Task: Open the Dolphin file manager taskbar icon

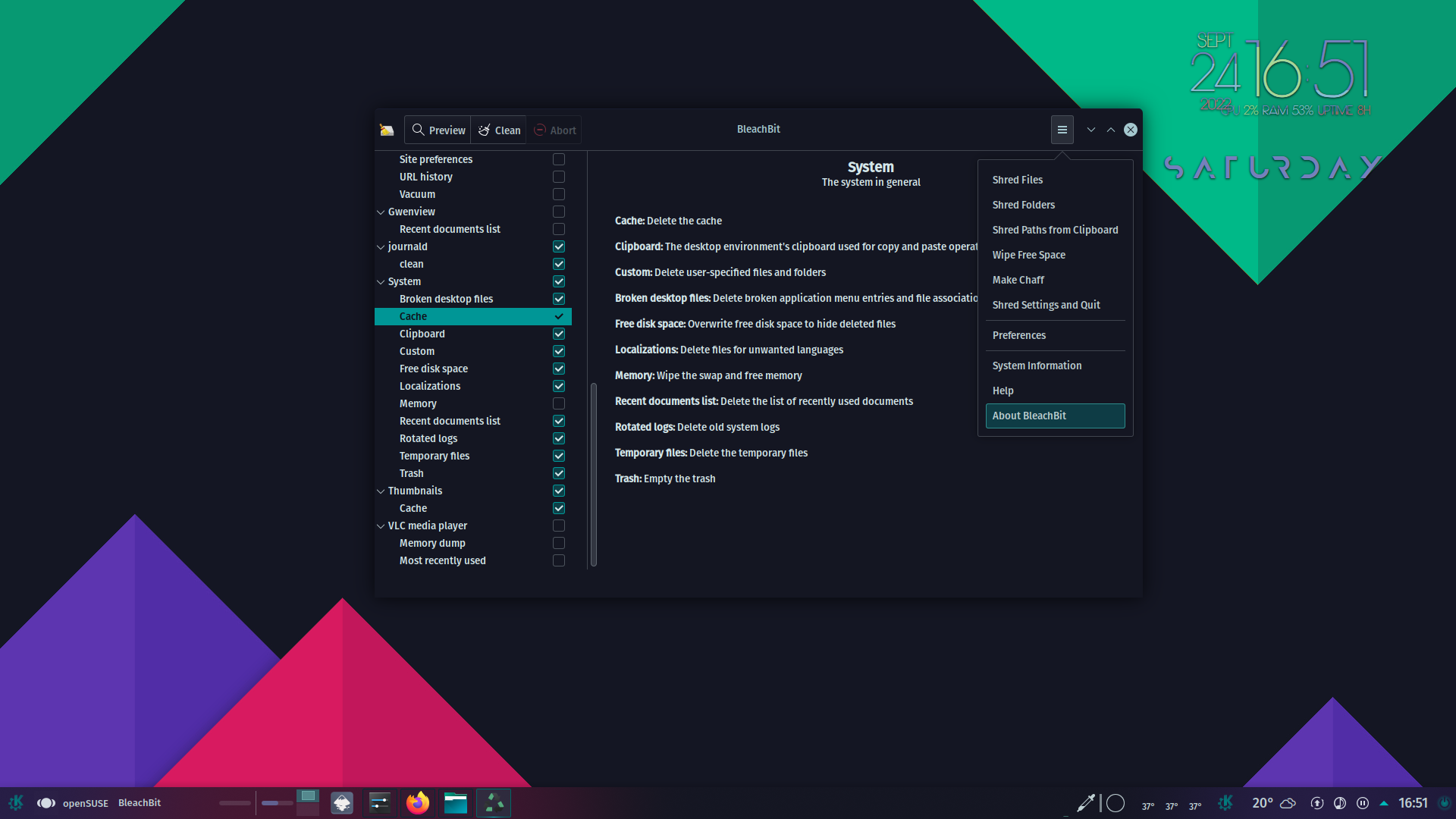Action: [456, 802]
